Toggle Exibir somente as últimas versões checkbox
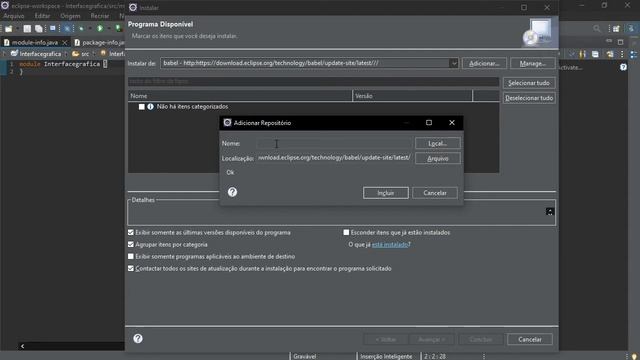This screenshot has width=640, height=360. pos(131,232)
